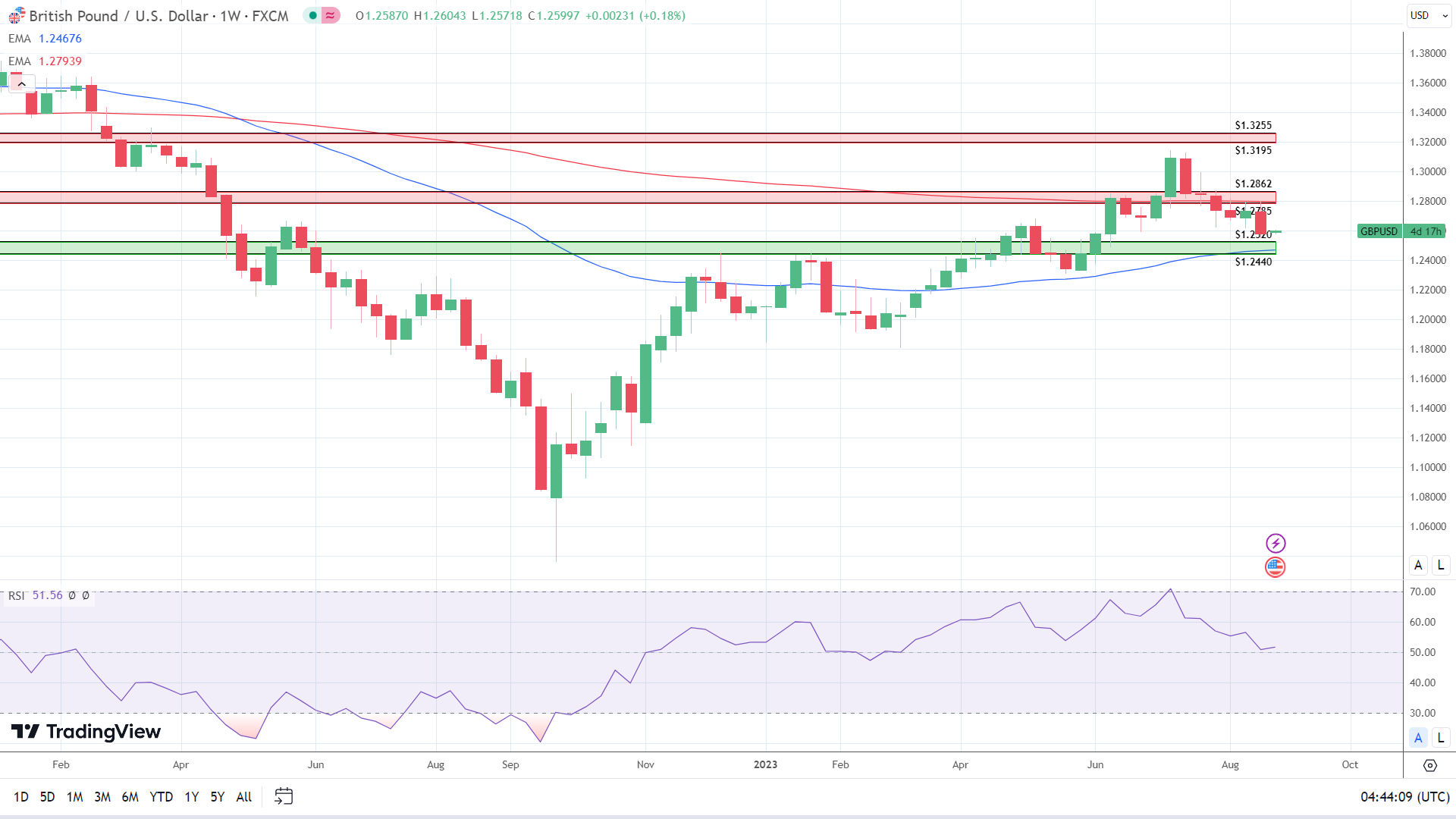Select the 6M time range

pos(130,797)
